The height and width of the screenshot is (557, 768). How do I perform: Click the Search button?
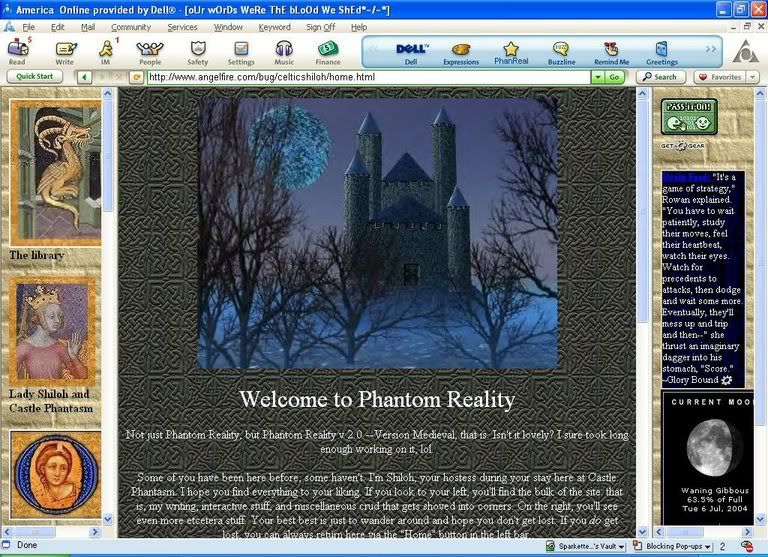[x=660, y=77]
